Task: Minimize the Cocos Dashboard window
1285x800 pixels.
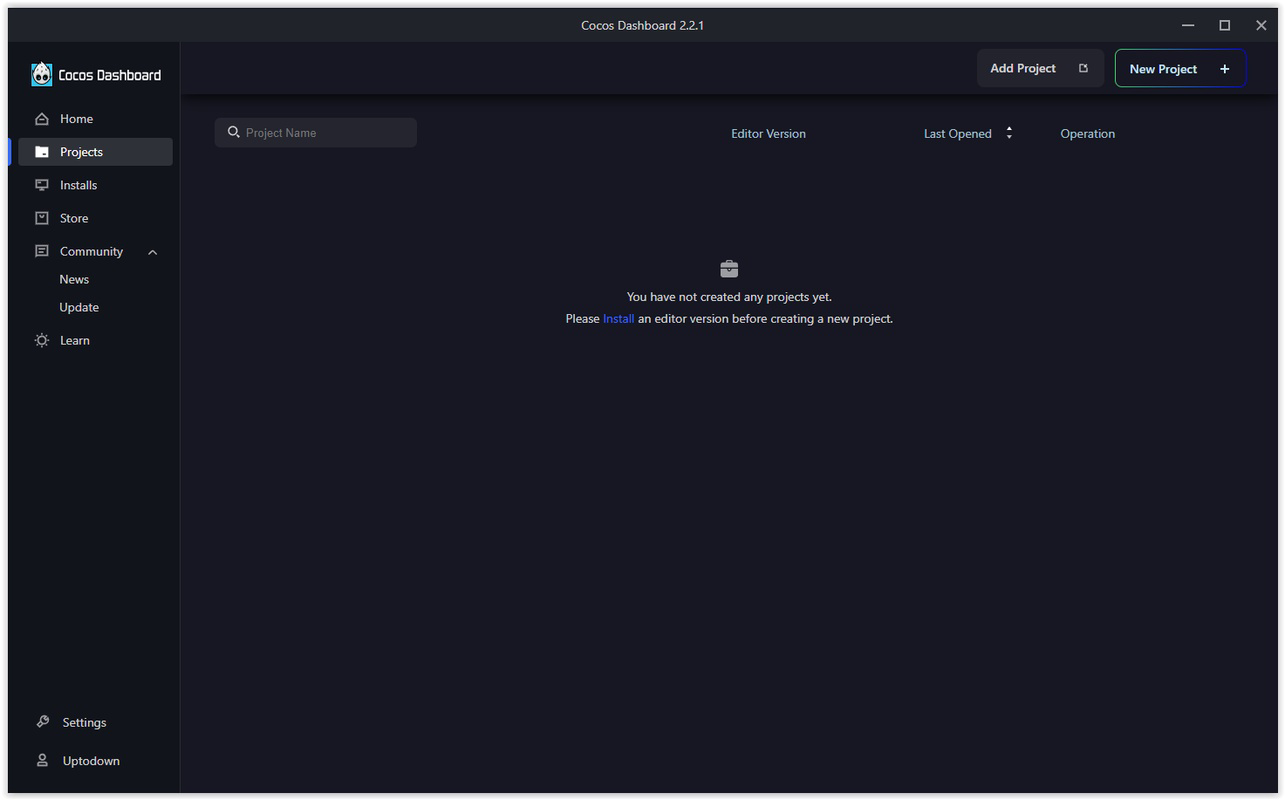Action: pos(1188,25)
